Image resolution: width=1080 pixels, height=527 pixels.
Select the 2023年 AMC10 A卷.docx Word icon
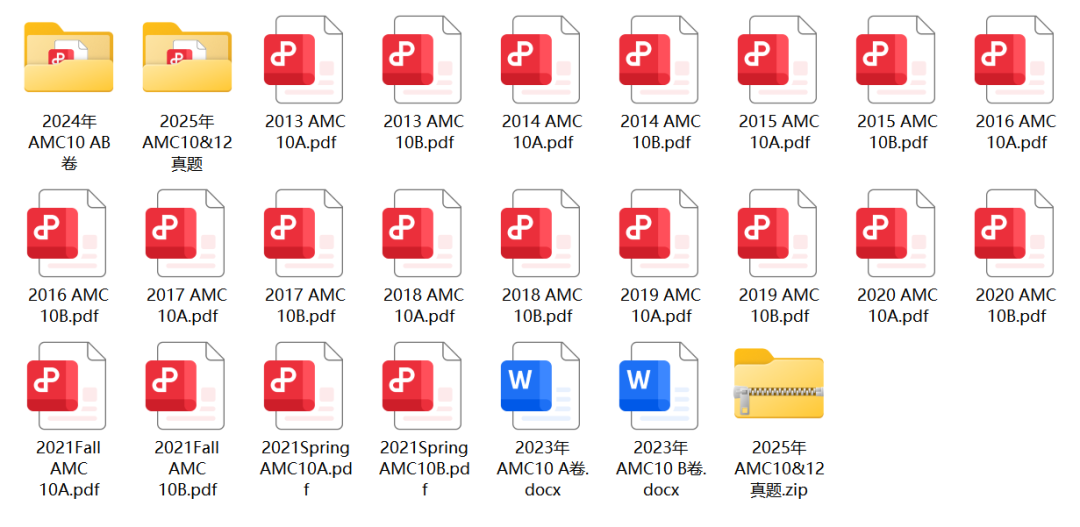tap(540, 386)
